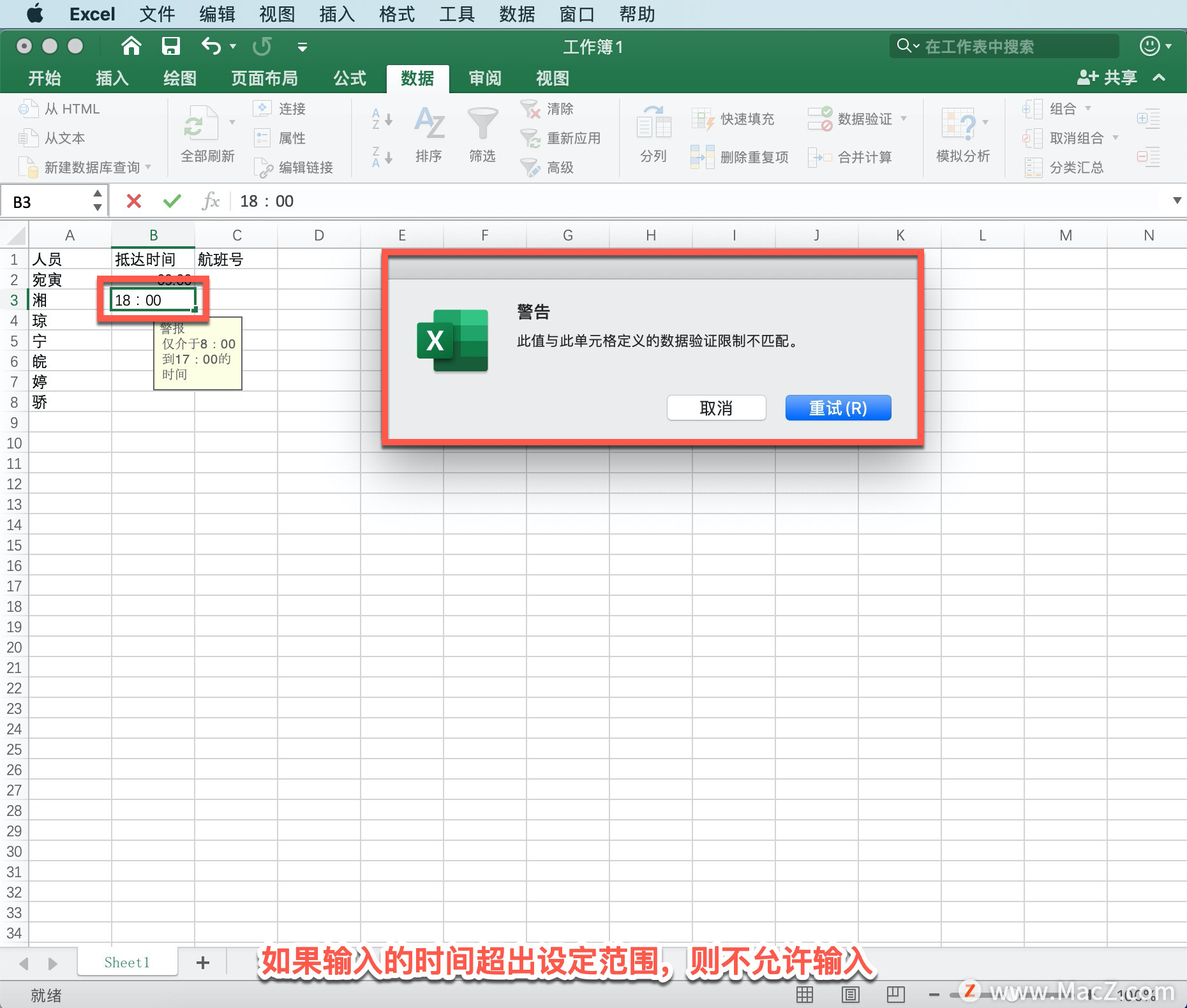1187x1008 pixels.
Task: Open the 窗口 menu in menu bar
Action: (x=577, y=14)
